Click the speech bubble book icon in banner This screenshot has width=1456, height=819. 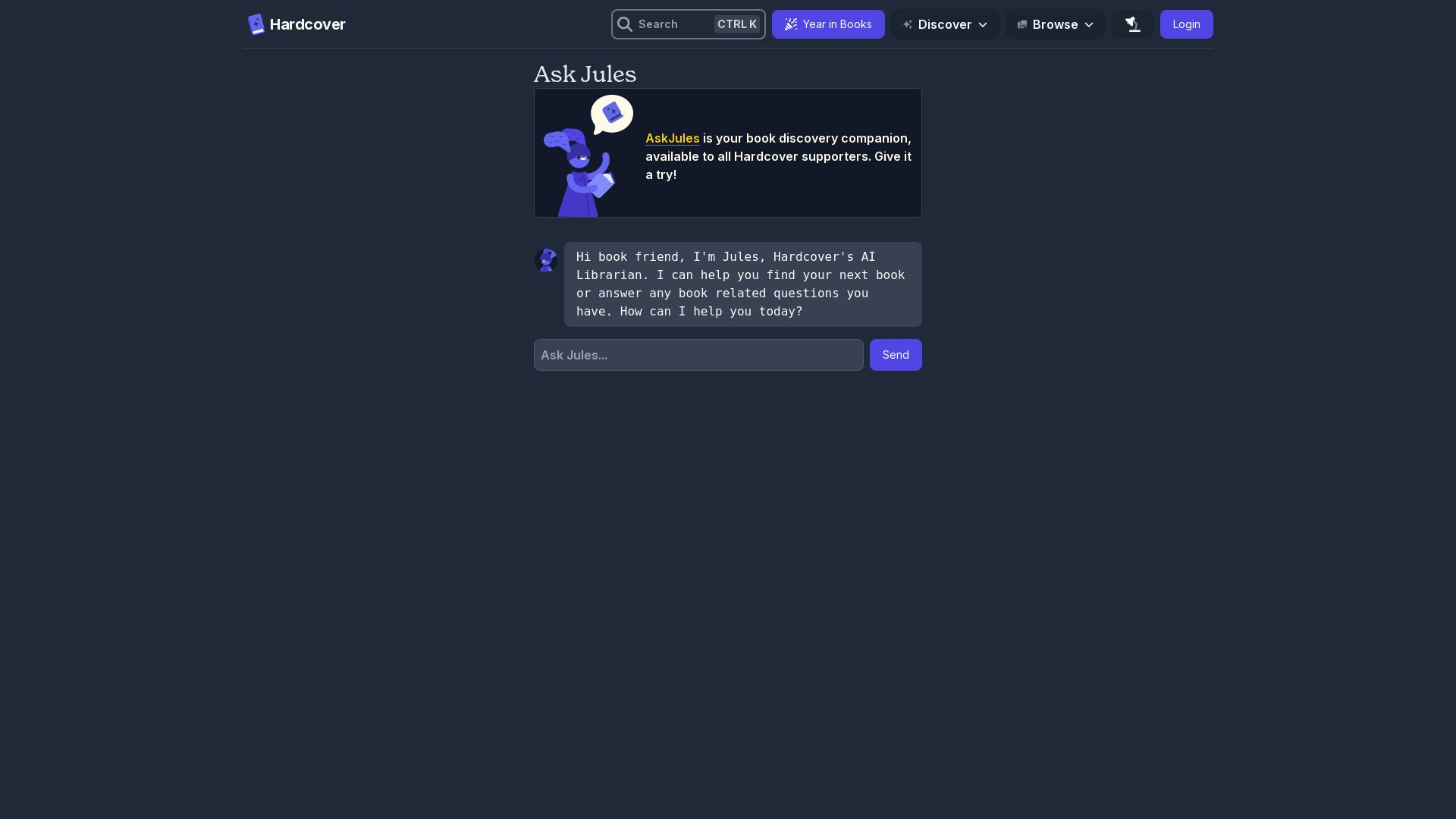(x=612, y=114)
